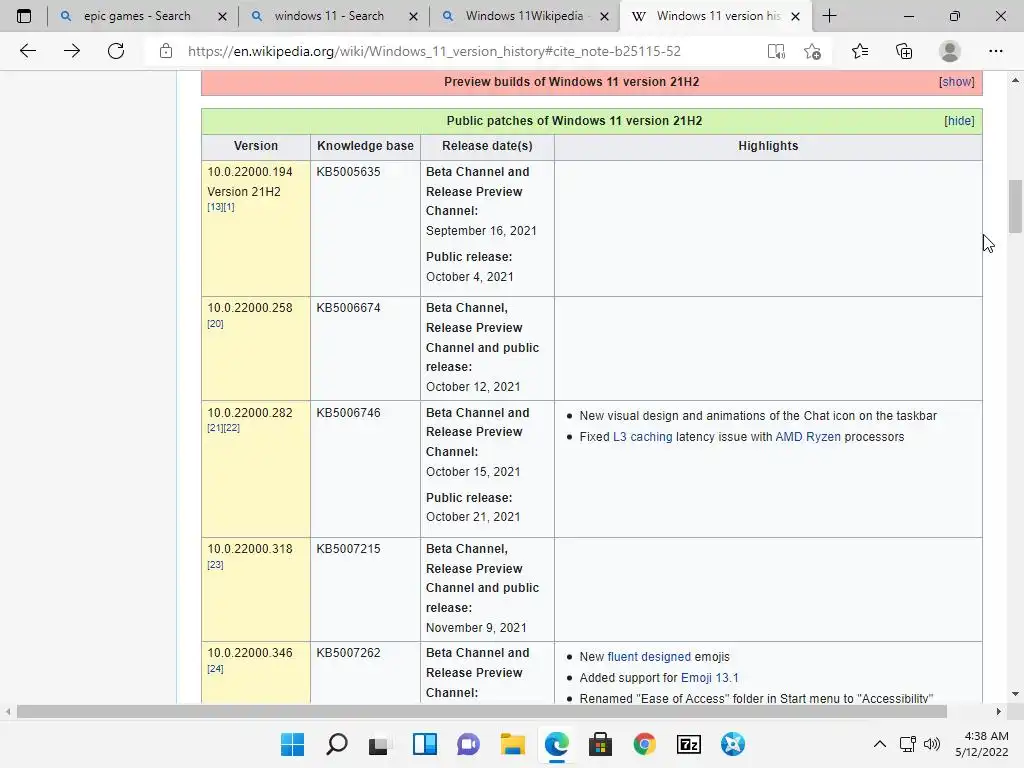The image size is (1024, 768).
Task: Open the Windows Start menu
Action: (x=293, y=744)
